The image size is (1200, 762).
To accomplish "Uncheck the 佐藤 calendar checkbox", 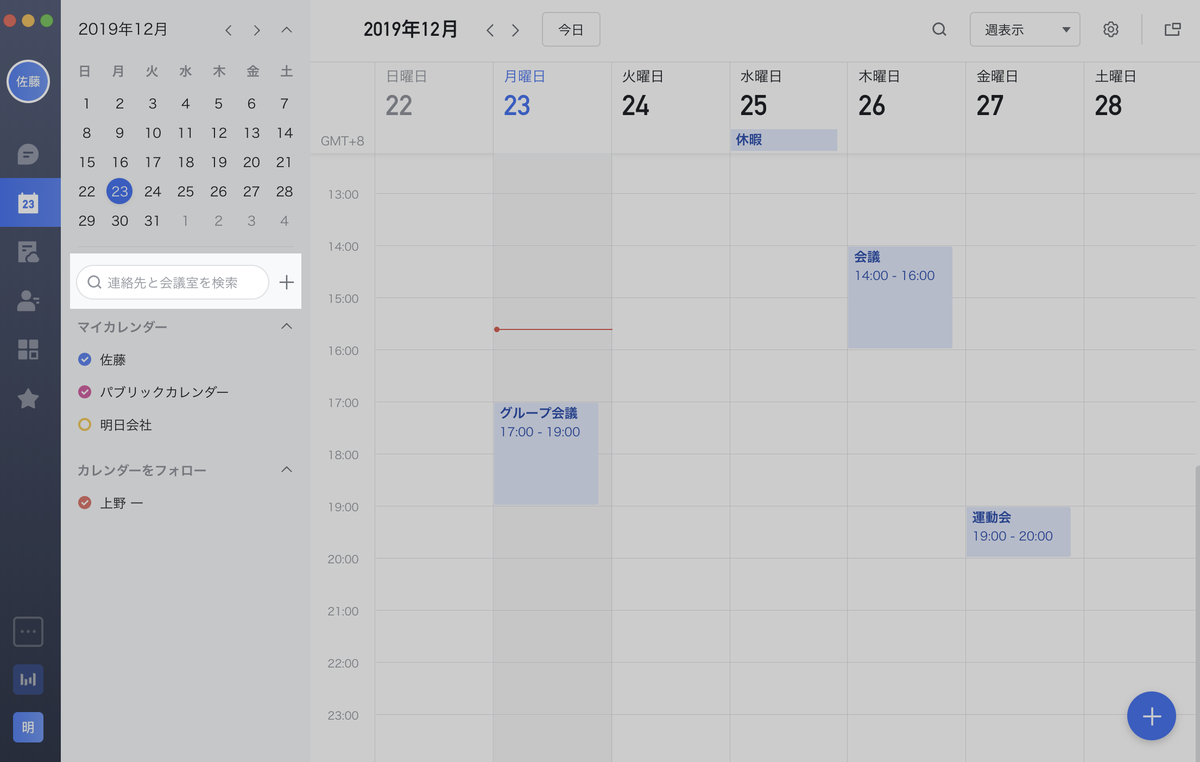I will [85, 359].
